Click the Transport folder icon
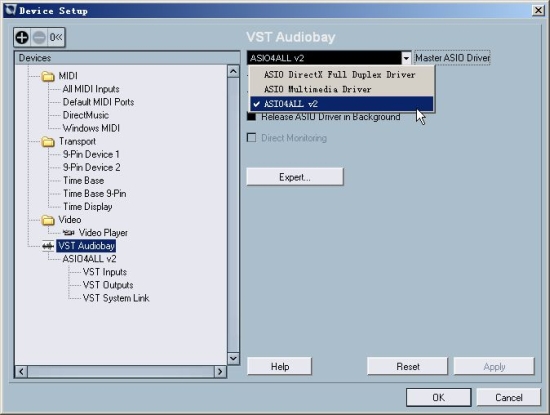Screen dimensions: 550x415 (x=48, y=142)
